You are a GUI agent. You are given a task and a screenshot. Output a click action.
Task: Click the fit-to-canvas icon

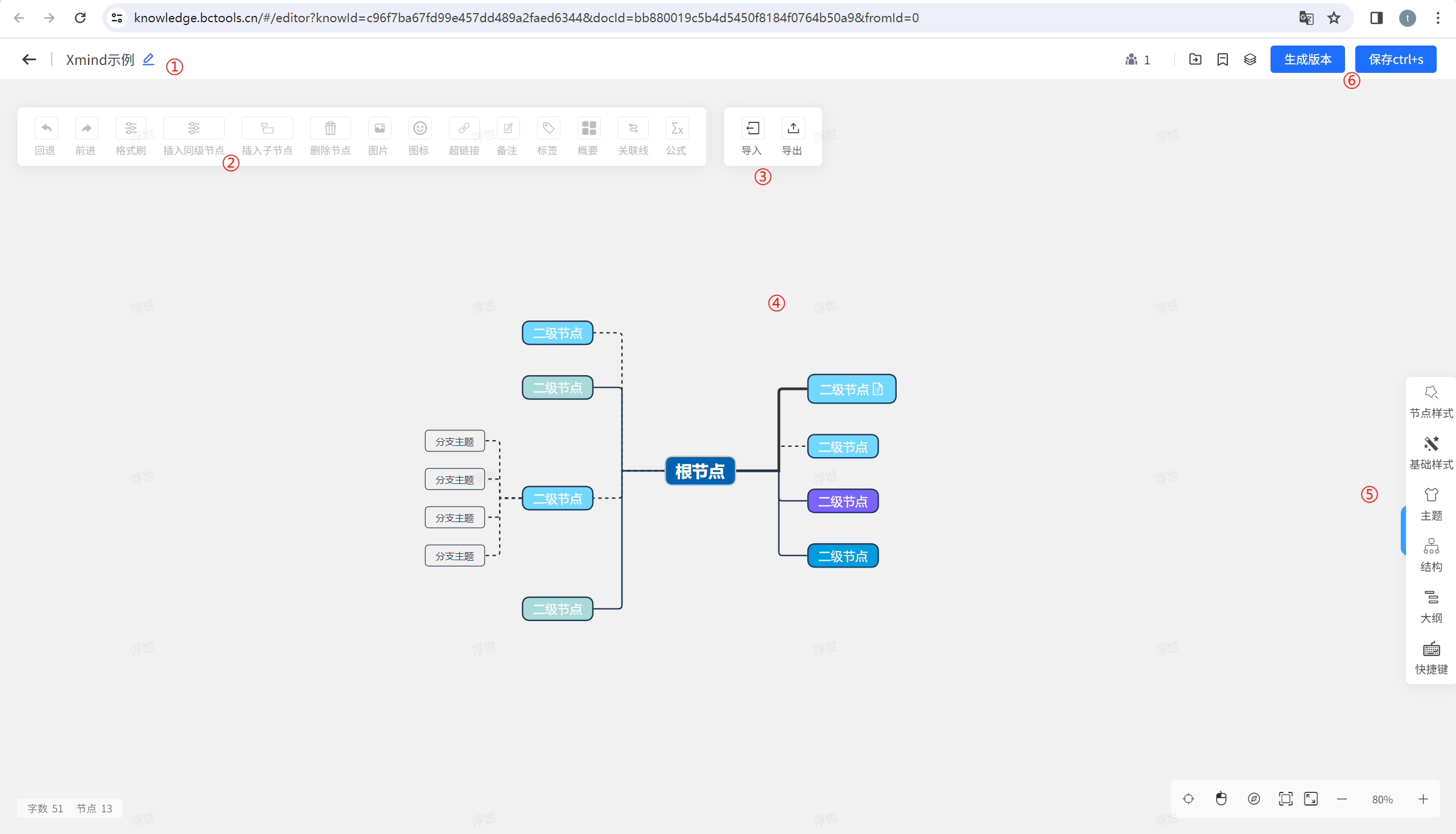[x=1285, y=799]
